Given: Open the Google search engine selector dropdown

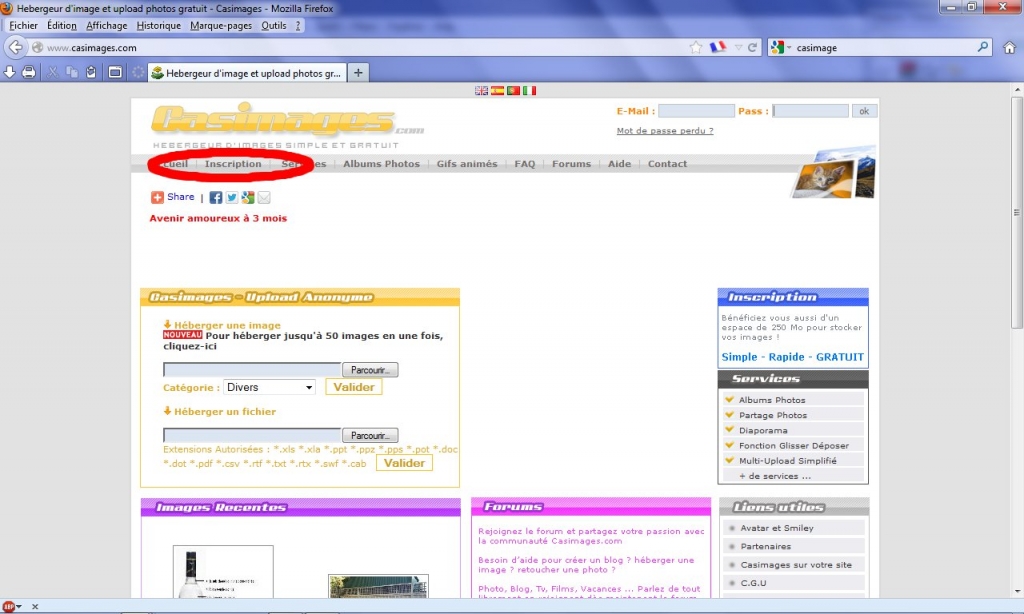Looking at the screenshot, I should 780,47.
